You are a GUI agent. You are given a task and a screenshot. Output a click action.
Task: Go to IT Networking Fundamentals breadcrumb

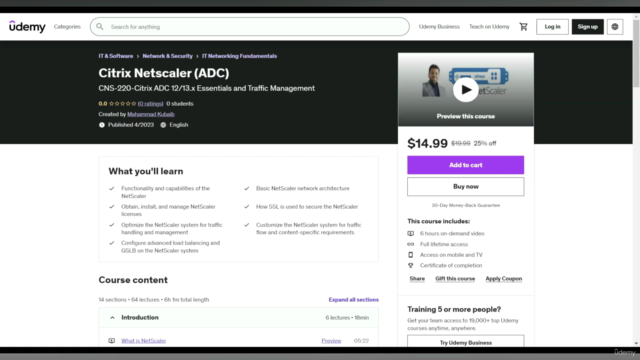239,56
